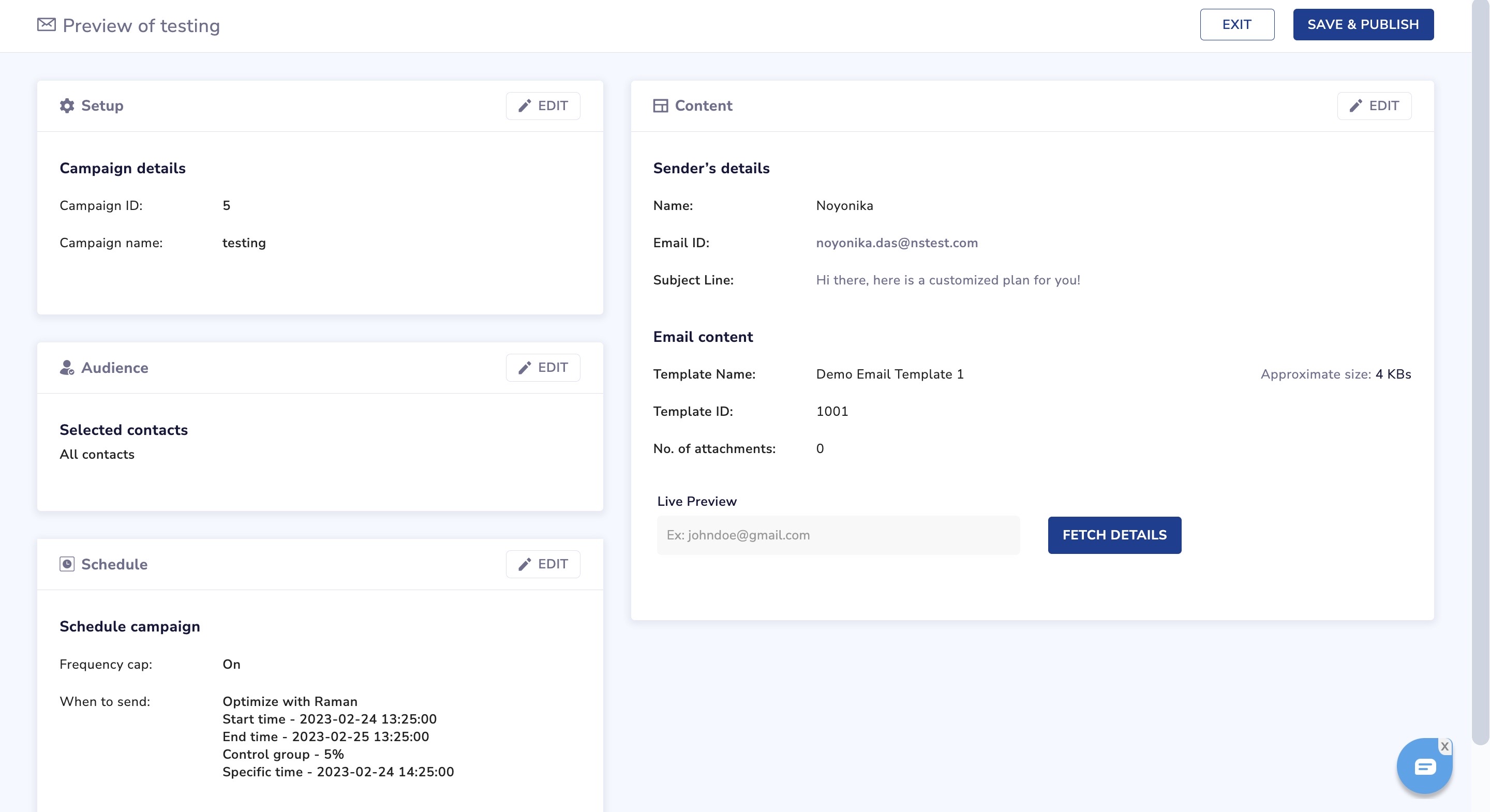
Task: Edit the Schedule section
Action: click(543, 564)
